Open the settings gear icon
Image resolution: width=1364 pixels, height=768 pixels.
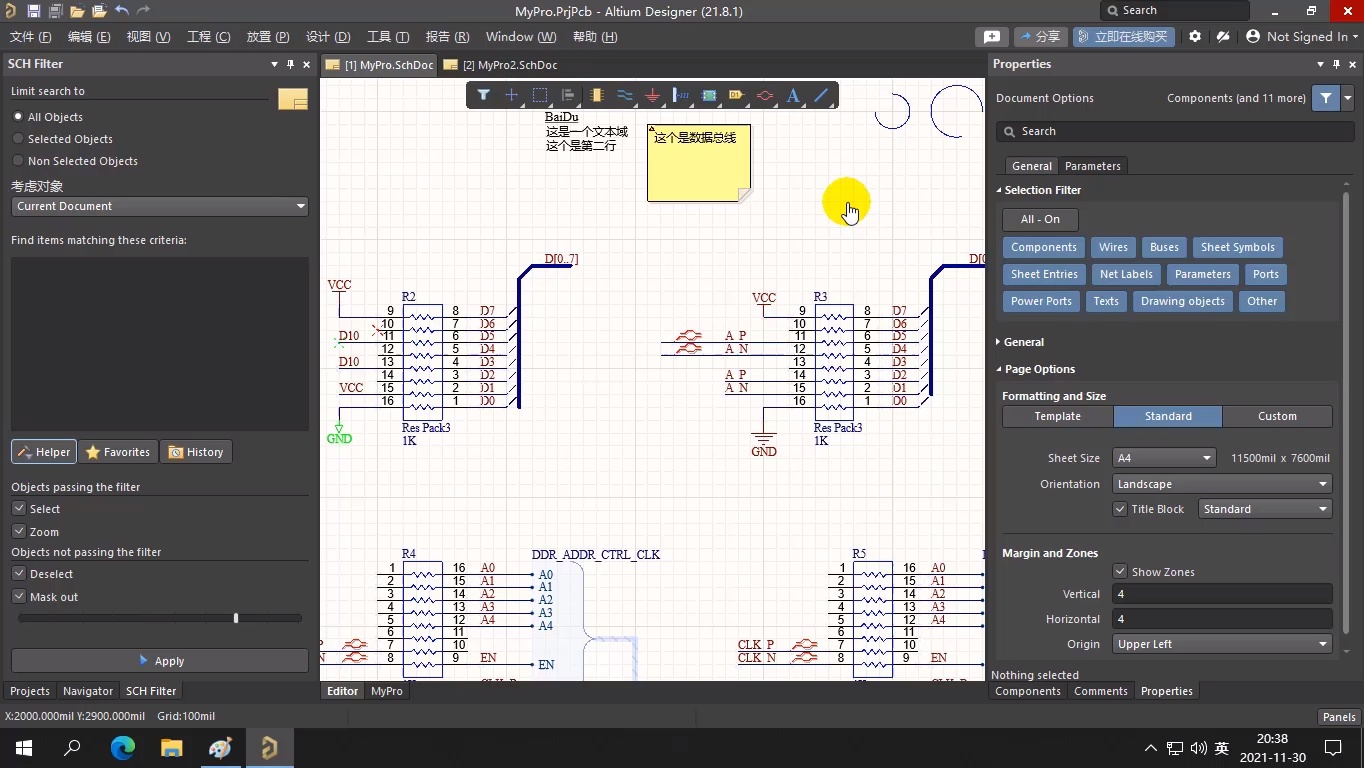coord(1195,37)
